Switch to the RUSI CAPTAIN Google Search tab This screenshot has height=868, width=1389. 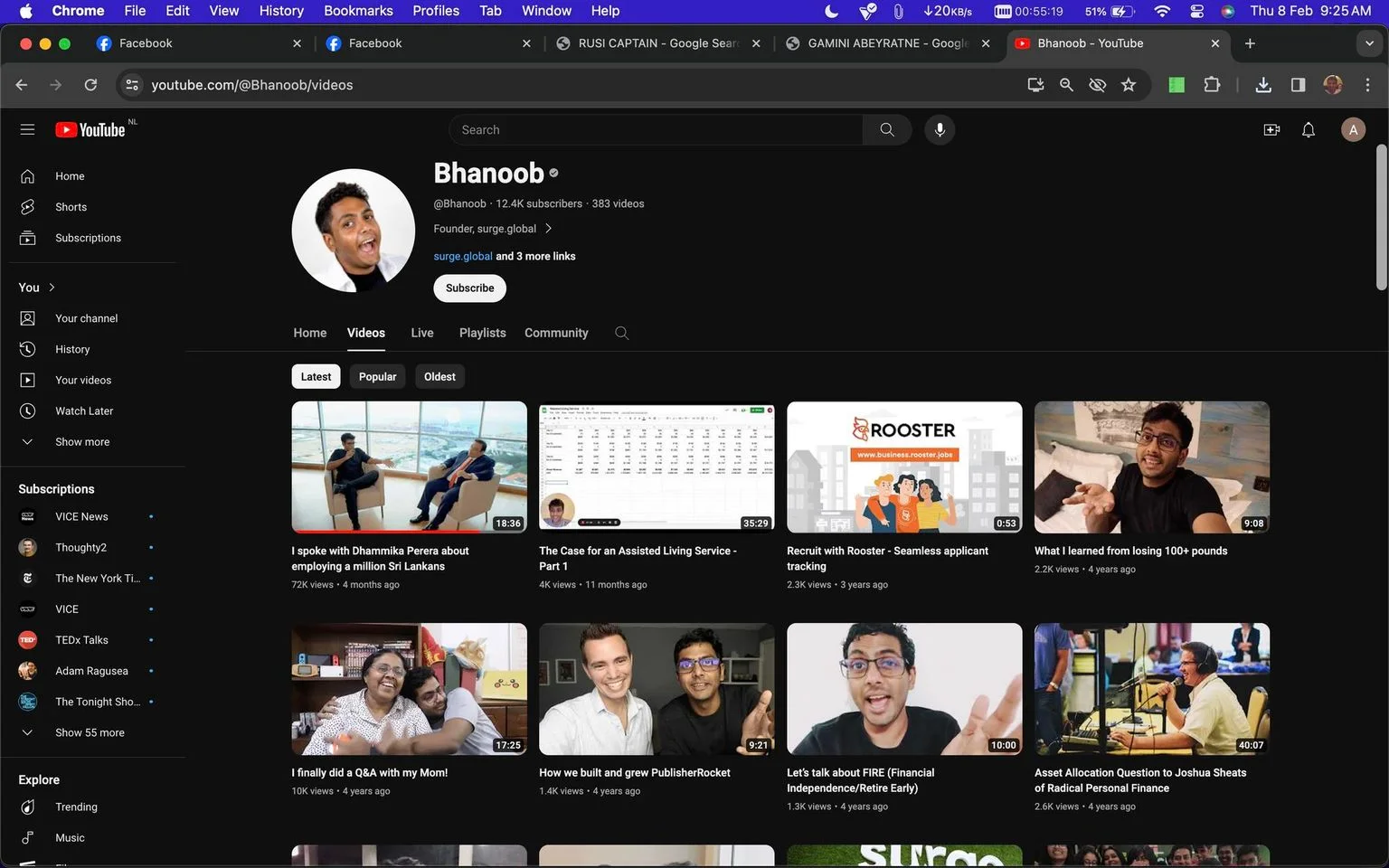pyautogui.click(x=658, y=43)
